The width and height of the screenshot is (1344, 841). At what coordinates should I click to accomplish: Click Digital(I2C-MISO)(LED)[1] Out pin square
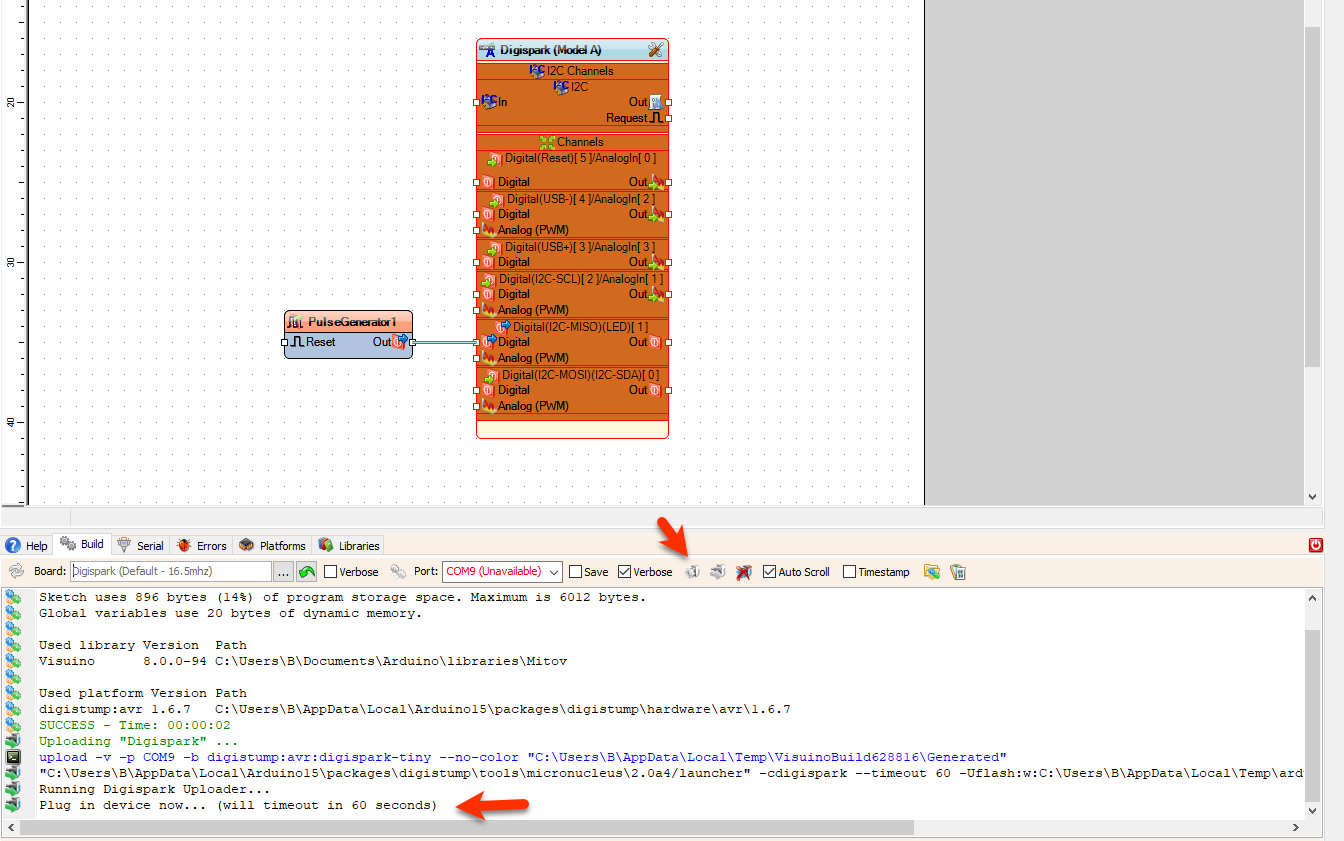click(x=668, y=342)
